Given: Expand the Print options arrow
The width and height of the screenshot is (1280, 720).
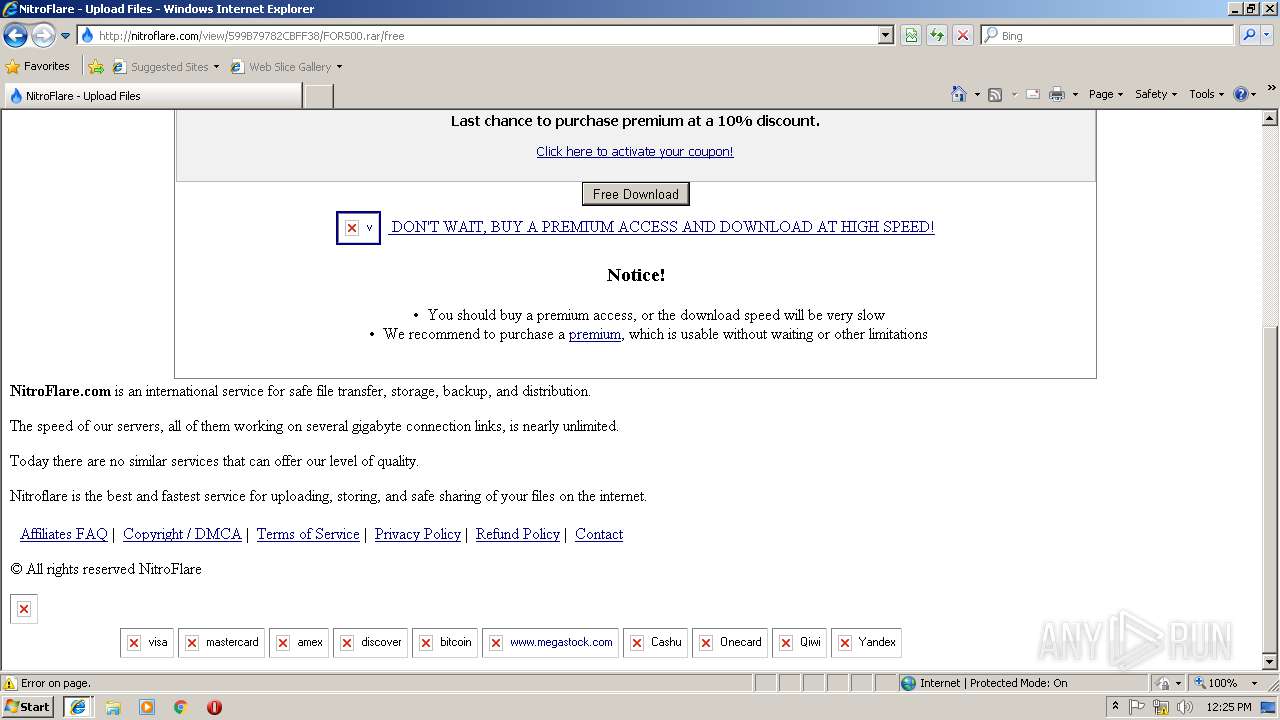Looking at the screenshot, I should coord(1075,94).
